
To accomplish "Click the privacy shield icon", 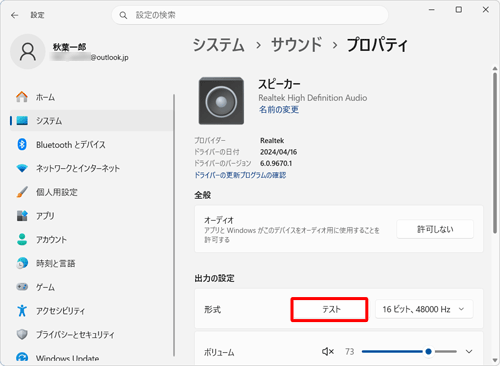I will tap(22, 334).
